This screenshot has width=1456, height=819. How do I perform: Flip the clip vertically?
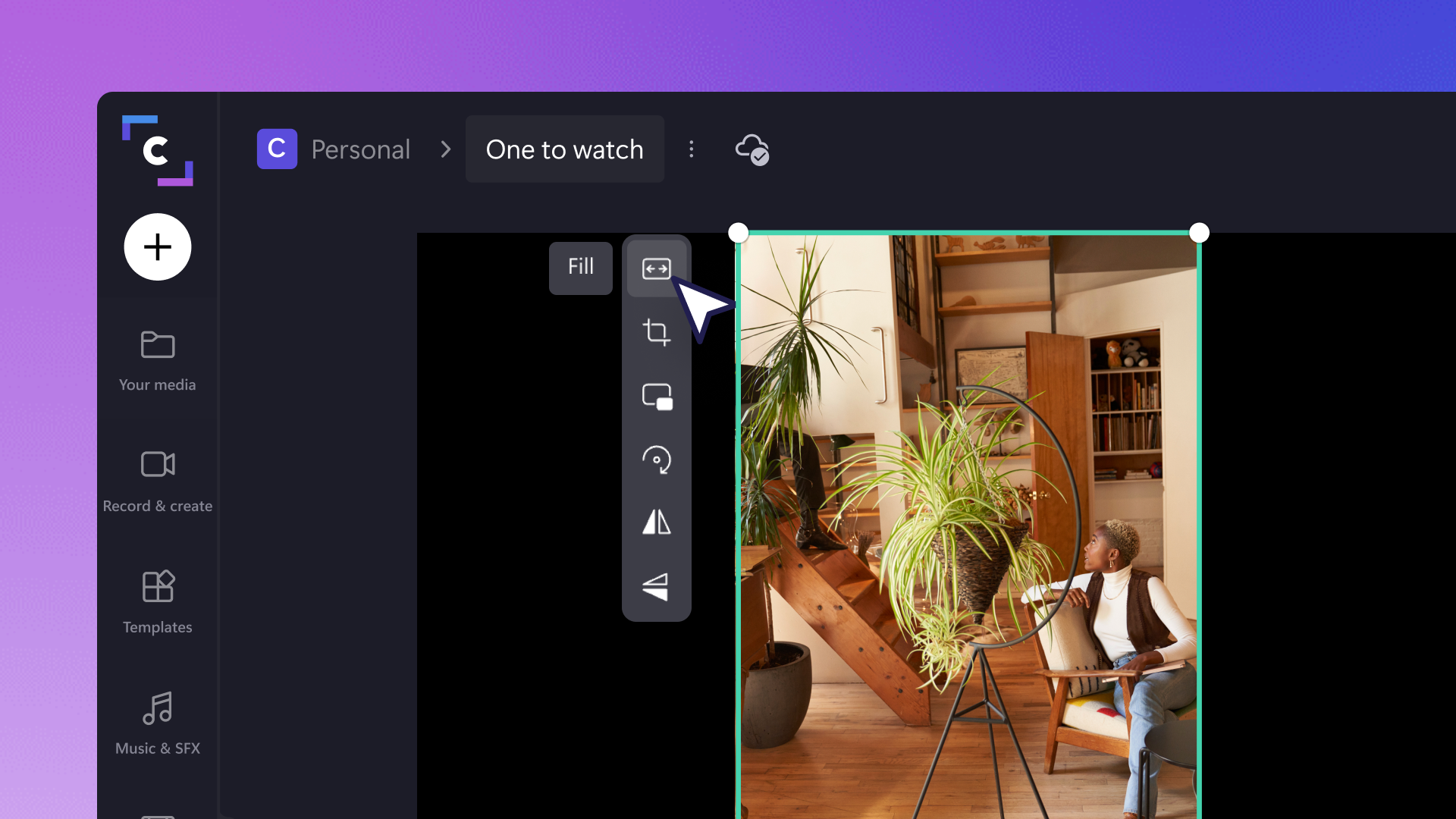click(657, 586)
